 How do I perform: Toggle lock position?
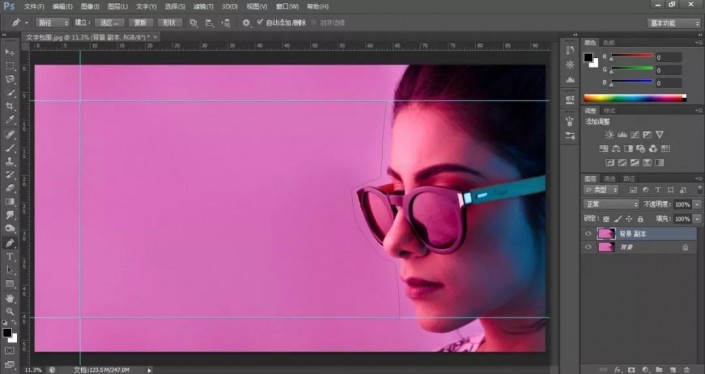point(629,219)
